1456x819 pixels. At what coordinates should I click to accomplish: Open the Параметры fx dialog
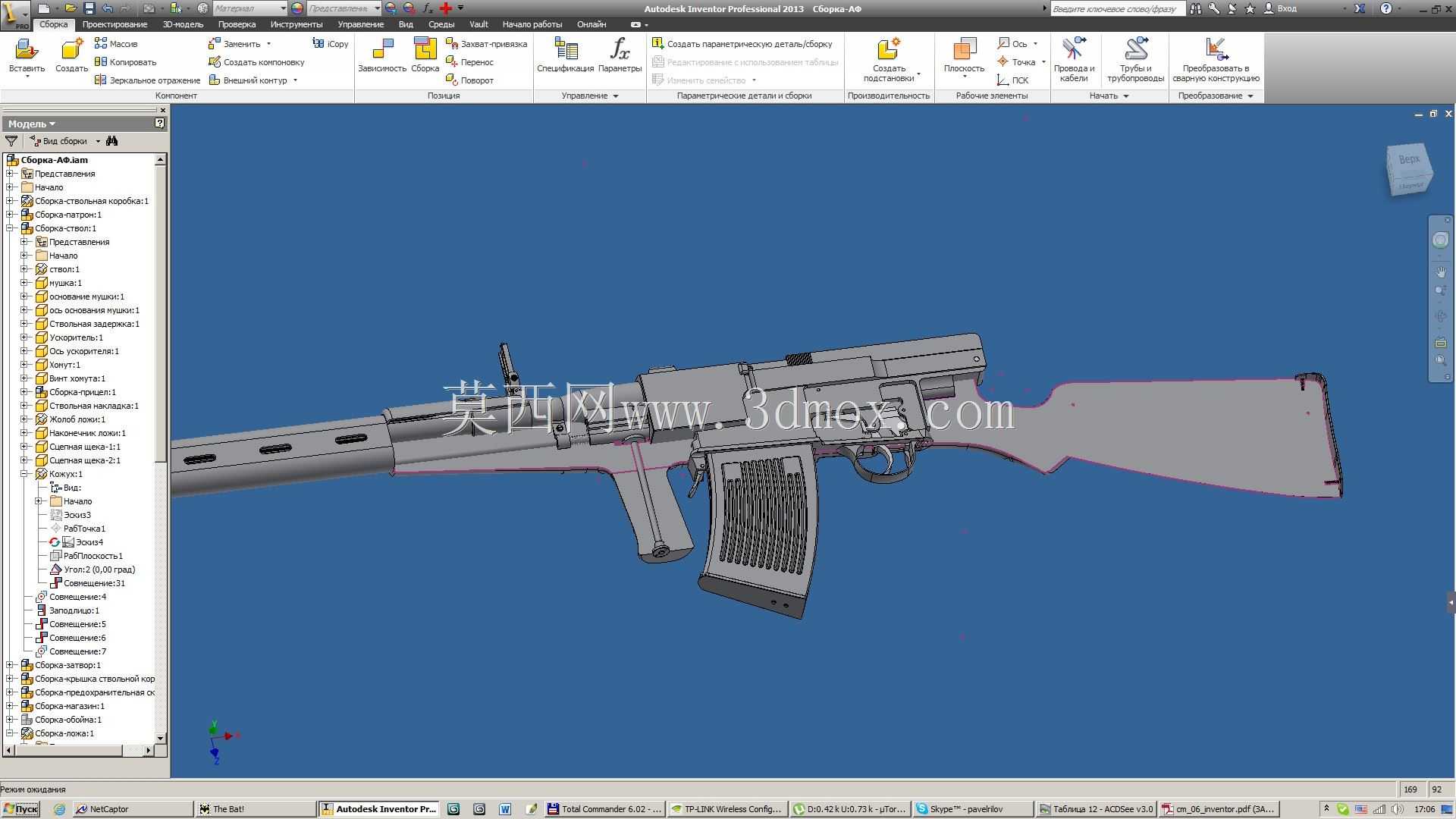[x=620, y=55]
